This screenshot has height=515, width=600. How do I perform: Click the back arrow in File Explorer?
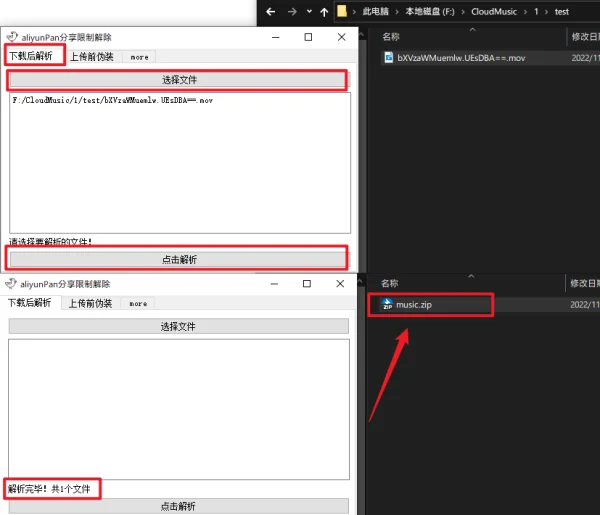(x=271, y=12)
